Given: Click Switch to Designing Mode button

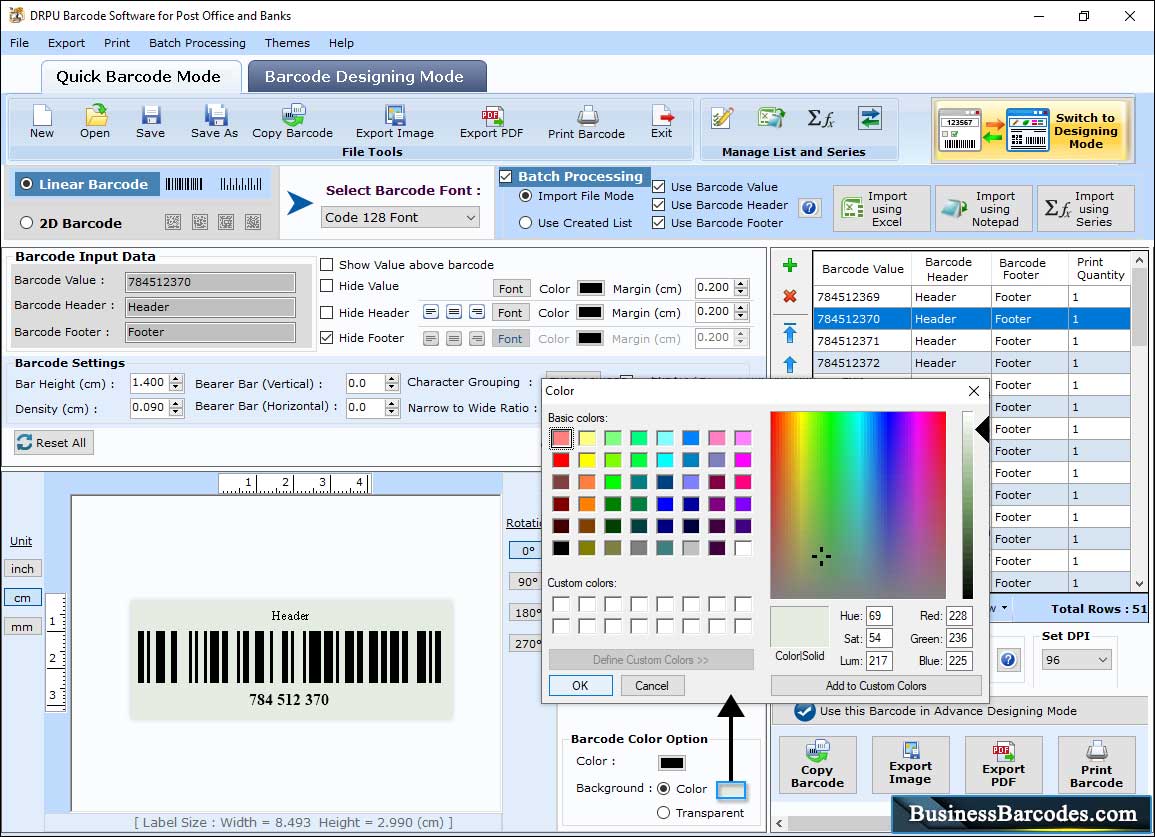Looking at the screenshot, I should click(1031, 131).
